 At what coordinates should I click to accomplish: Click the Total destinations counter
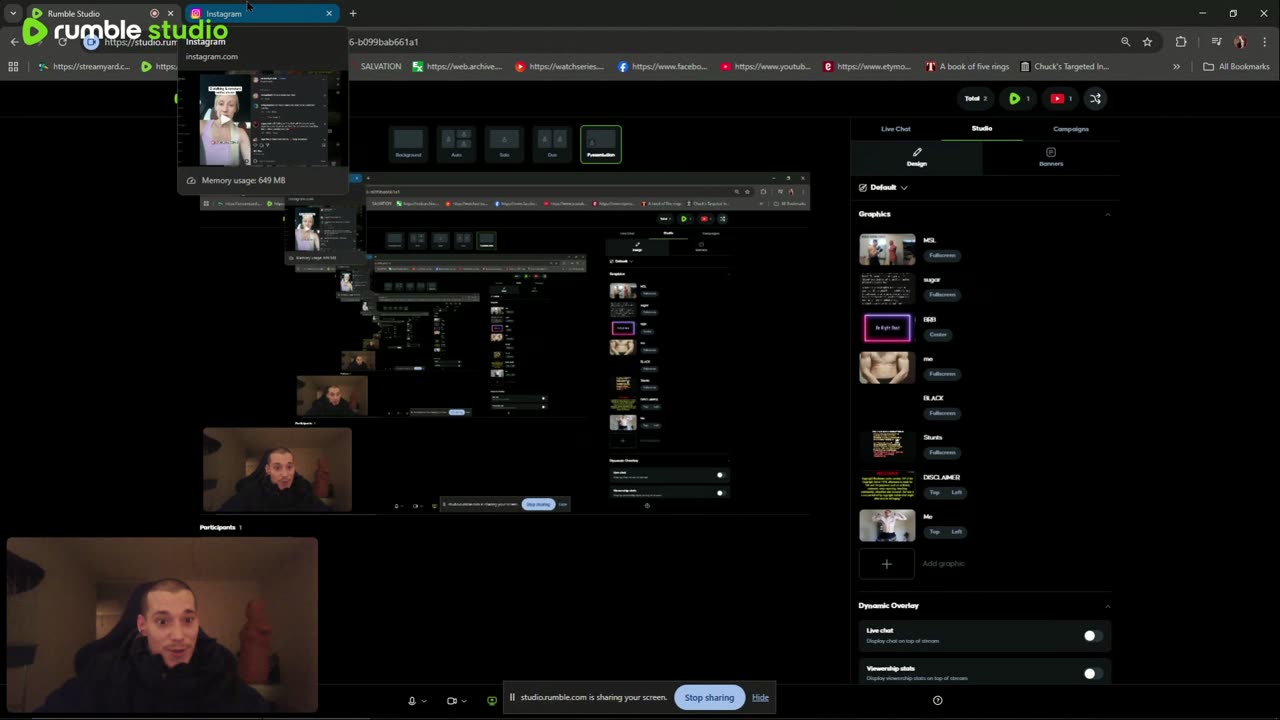coord(975,98)
